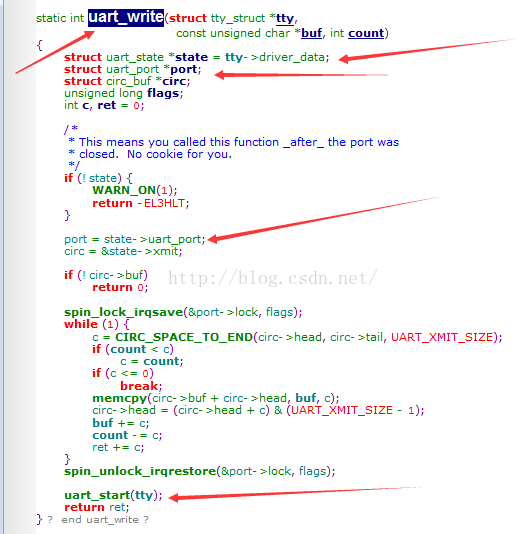Select the underlined tty parameter

click(x=285, y=18)
